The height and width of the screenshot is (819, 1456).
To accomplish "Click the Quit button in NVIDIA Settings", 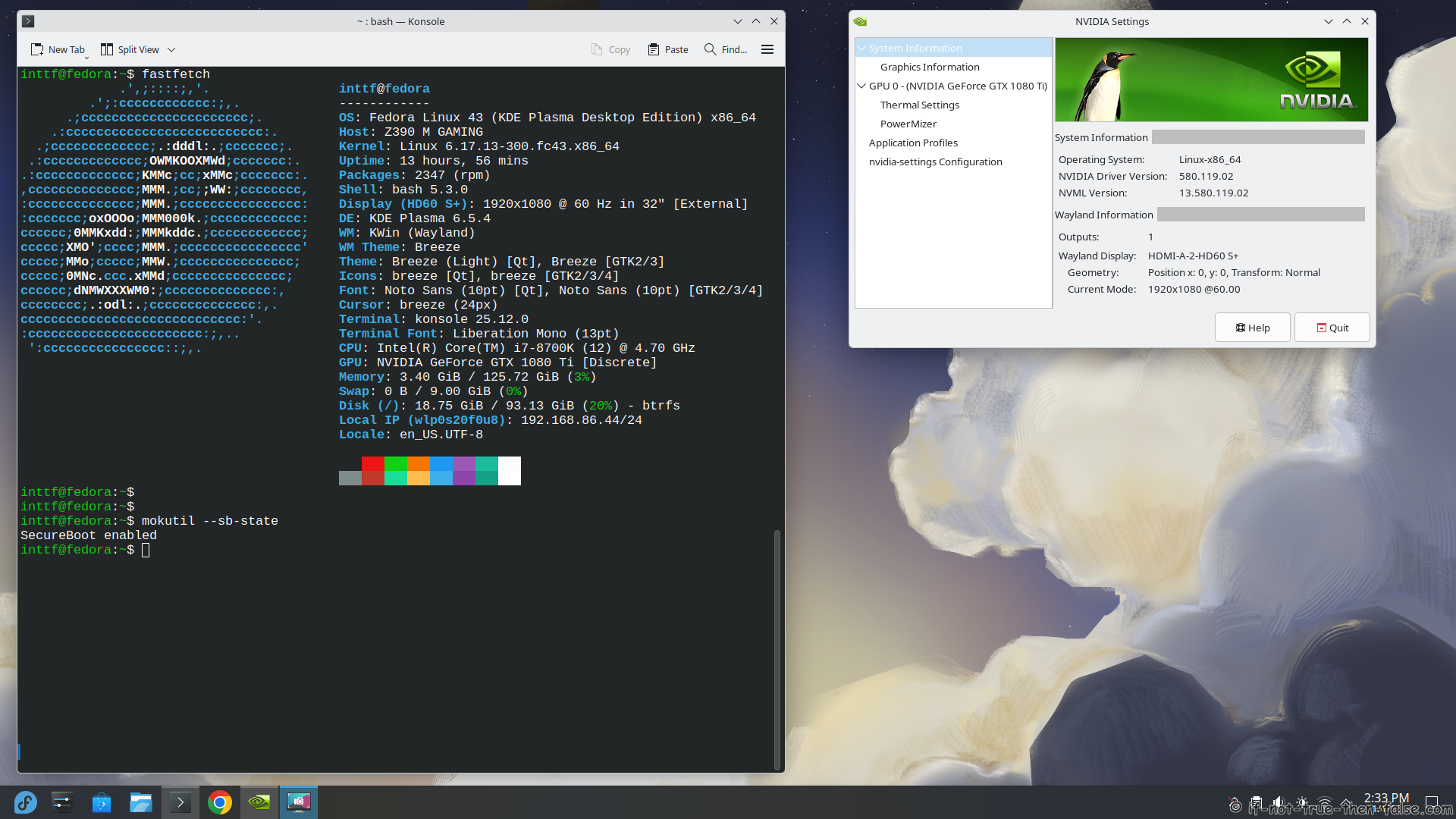I will point(1332,328).
